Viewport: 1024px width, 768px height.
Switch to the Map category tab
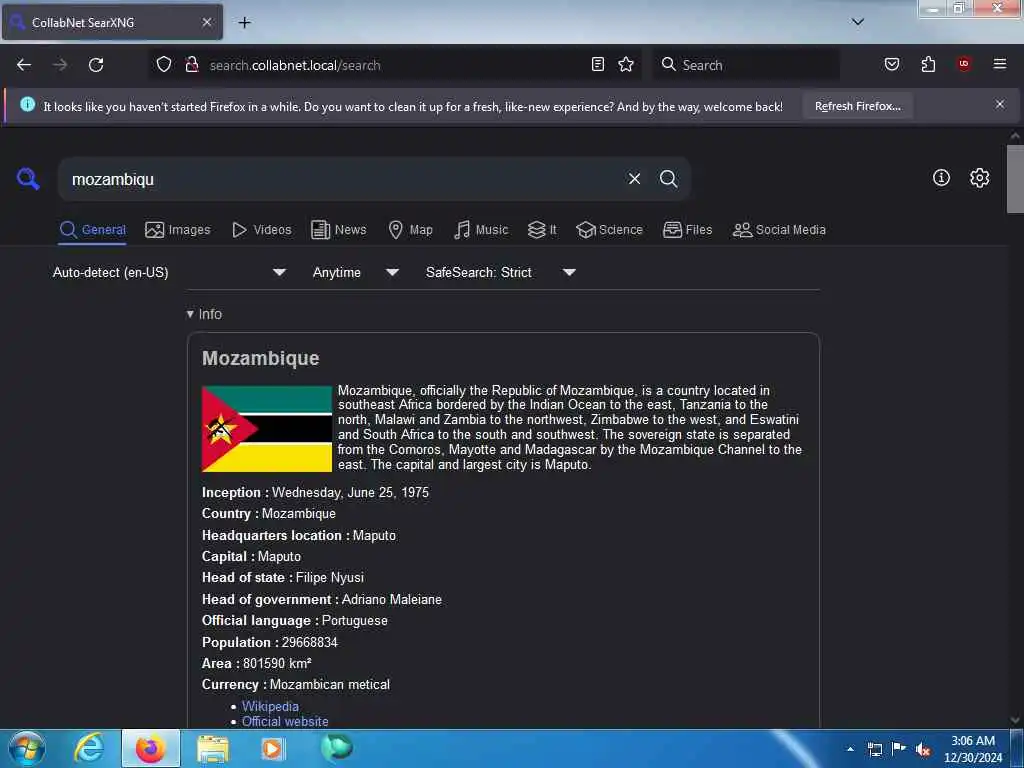click(411, 230)
